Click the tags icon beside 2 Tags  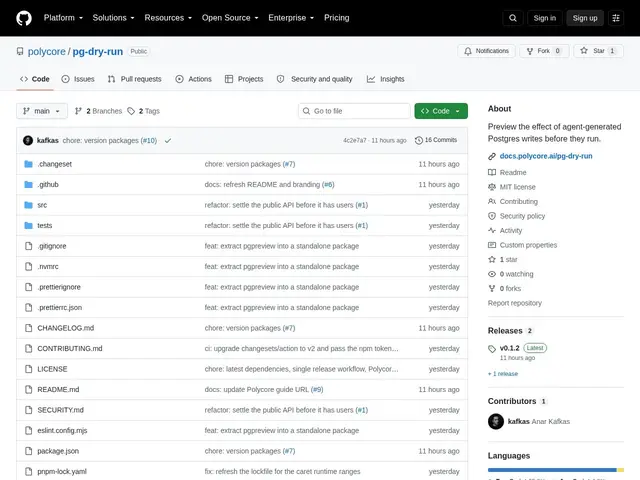pos(131,111)
